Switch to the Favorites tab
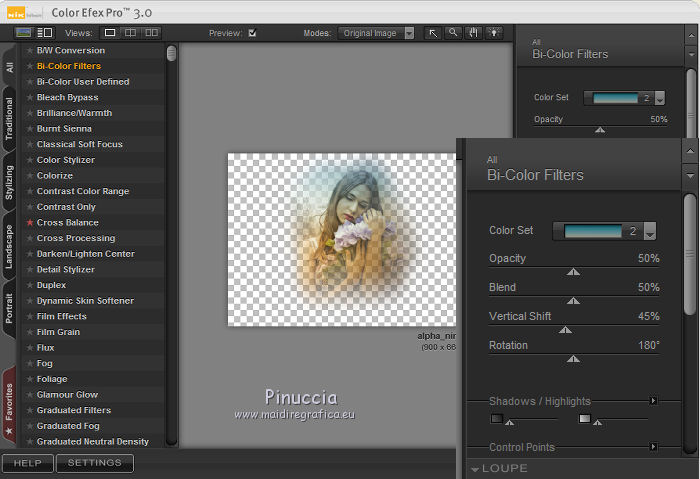The width and height of the screenshot is (700, 479). [9, 403]
